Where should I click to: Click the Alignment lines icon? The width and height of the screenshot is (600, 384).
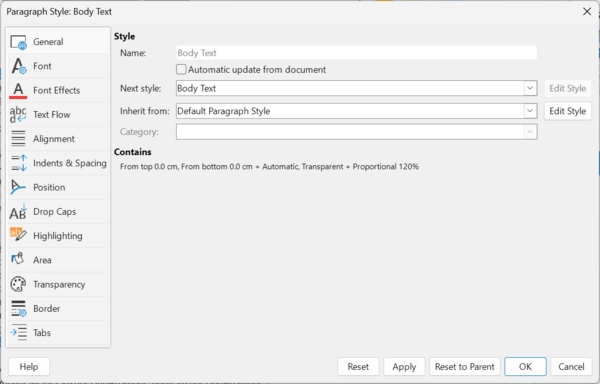[18, 139]
